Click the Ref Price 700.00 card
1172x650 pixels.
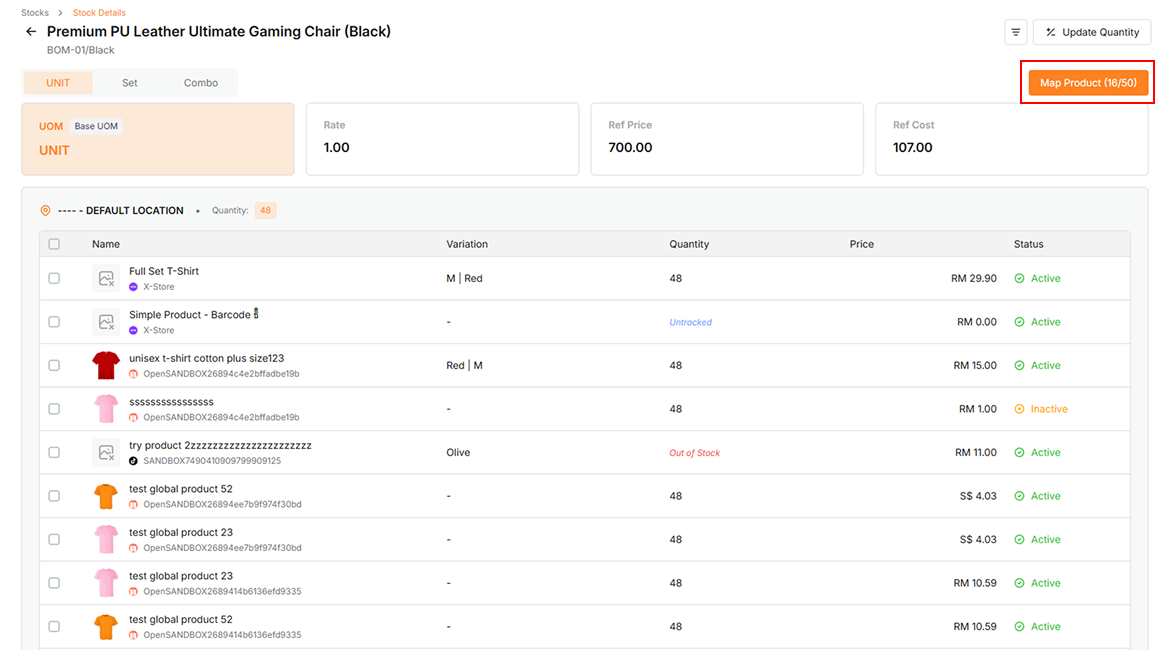(x=727, y=139)
